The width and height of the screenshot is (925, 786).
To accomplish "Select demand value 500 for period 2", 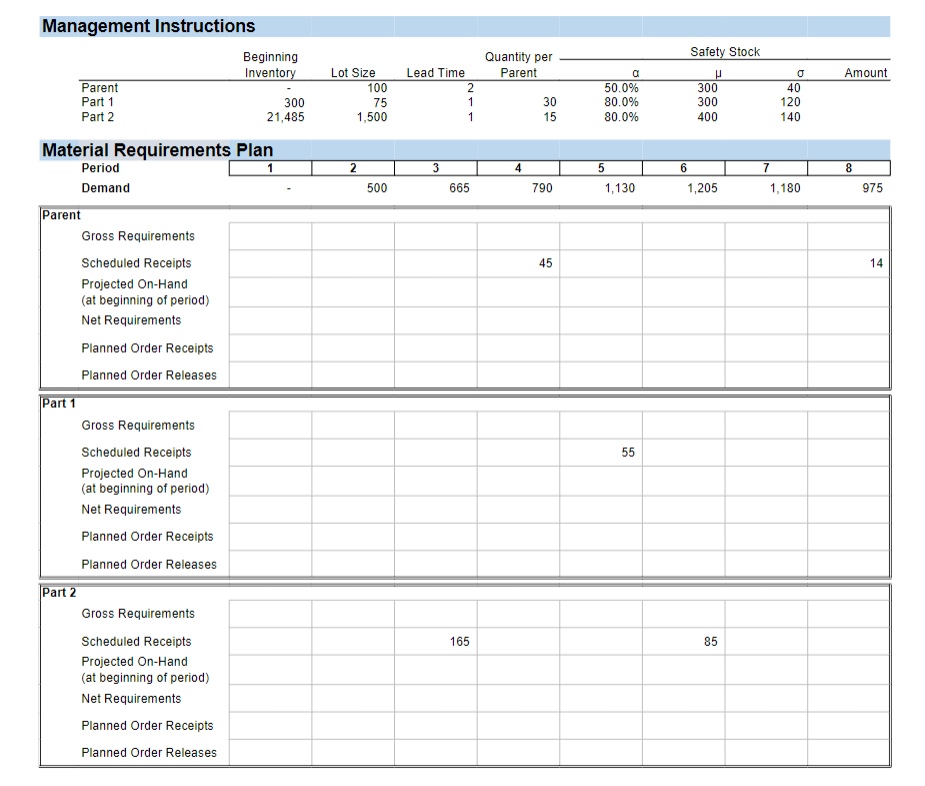I will [377, 188].
